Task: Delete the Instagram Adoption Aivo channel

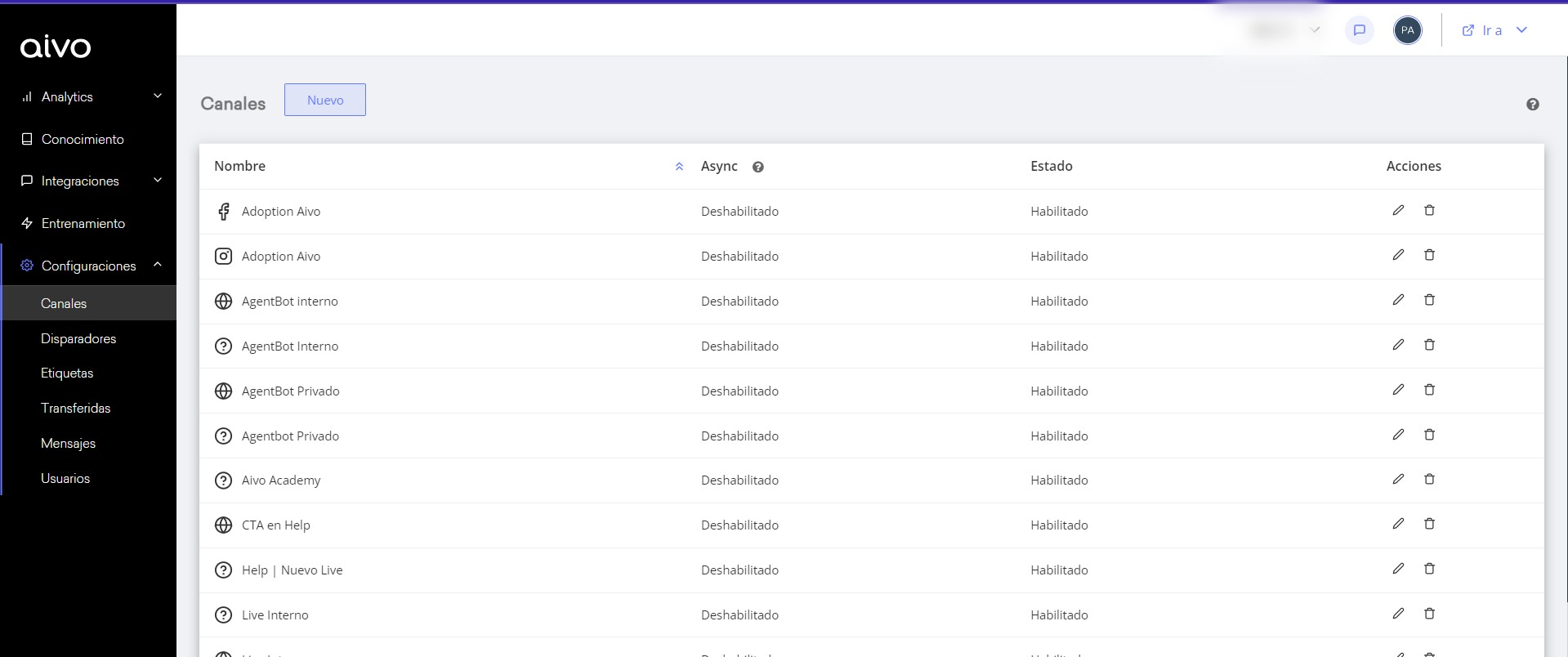Action: [x=1429, y=255]
